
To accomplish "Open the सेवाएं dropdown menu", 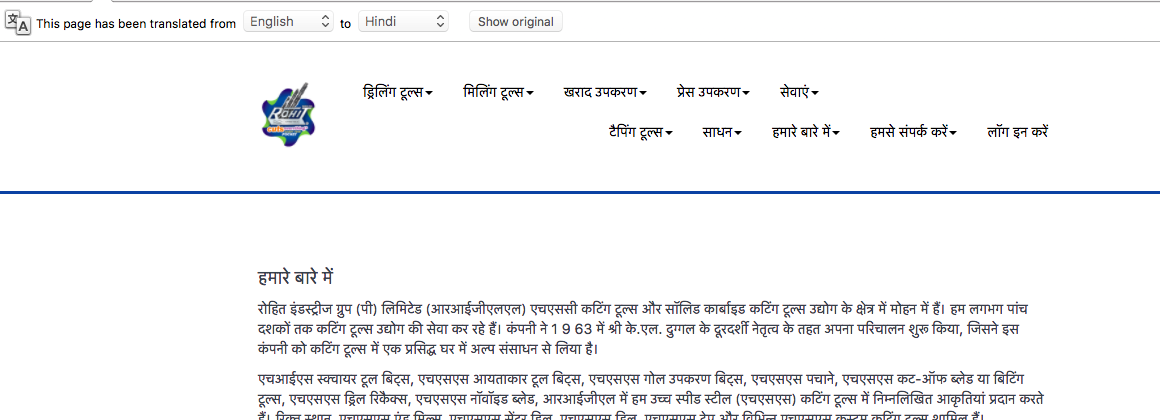I will pyautogui.click(x=799, y=92).
